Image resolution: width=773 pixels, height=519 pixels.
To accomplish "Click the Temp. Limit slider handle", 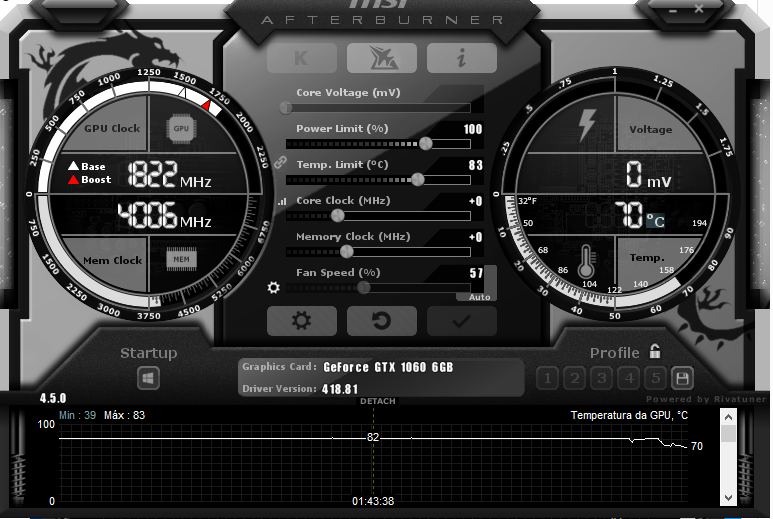I will [418, 179].
